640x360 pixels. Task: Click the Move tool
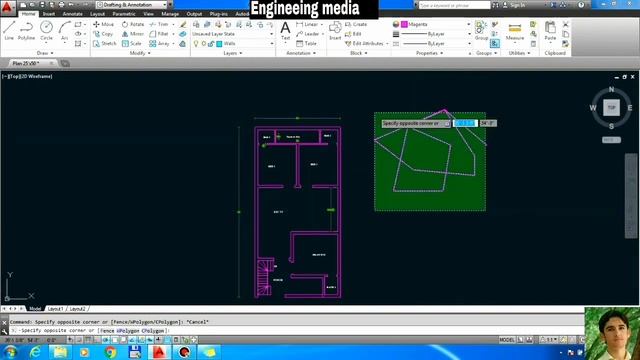tap(103, 24)
